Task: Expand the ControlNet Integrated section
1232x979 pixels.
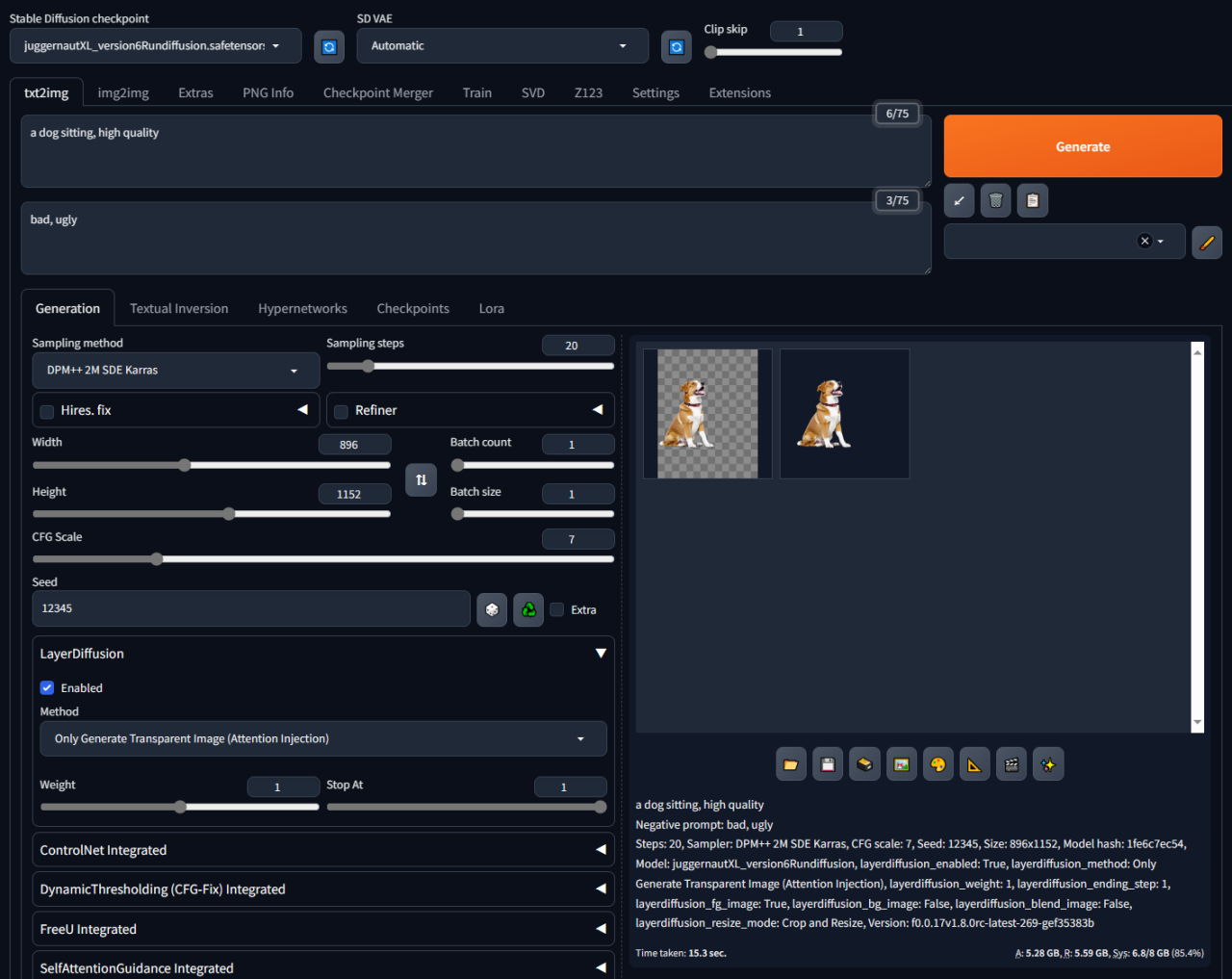Action: [x=323, y=850]
